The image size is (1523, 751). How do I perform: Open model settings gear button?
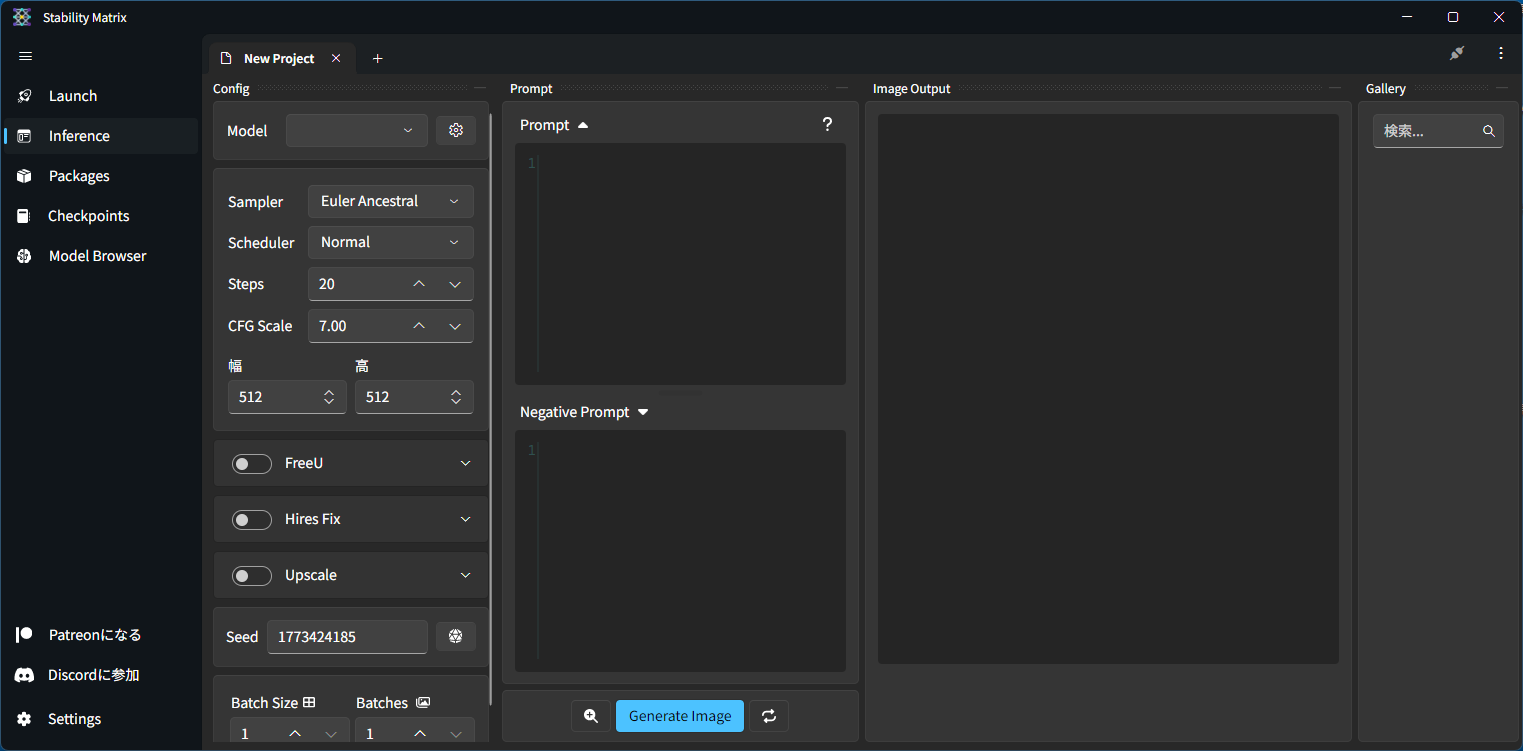click(x=456, y=130)
